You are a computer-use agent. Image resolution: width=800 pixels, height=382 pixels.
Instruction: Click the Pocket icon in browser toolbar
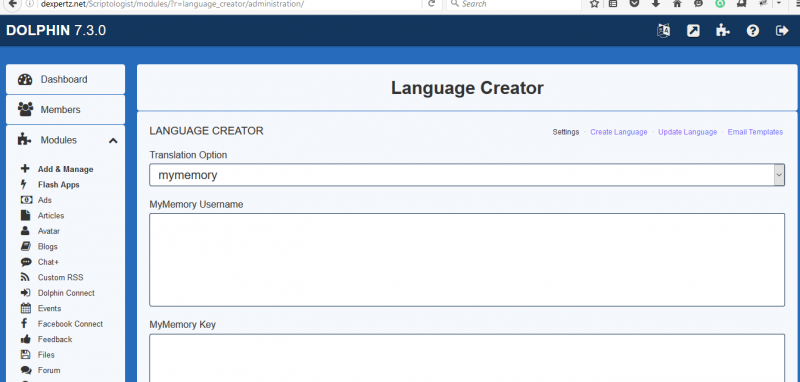click(x=634, y=4)
